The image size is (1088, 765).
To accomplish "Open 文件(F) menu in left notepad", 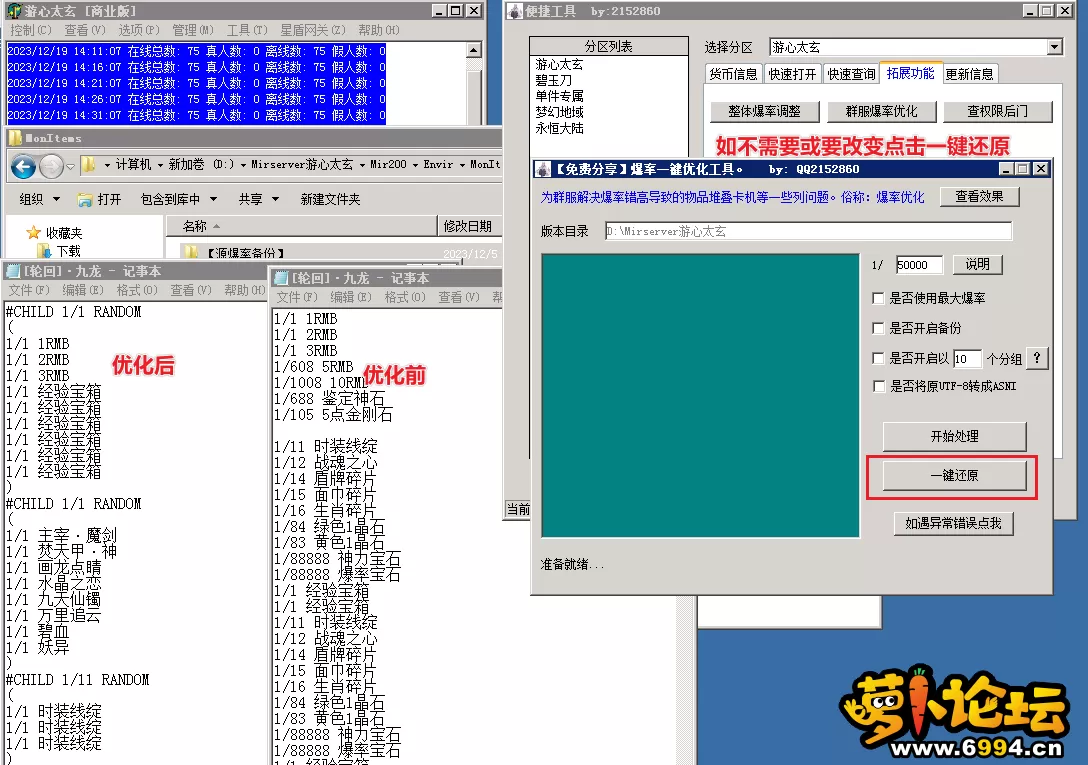I will pyautogui.click(x=29, y=289).
